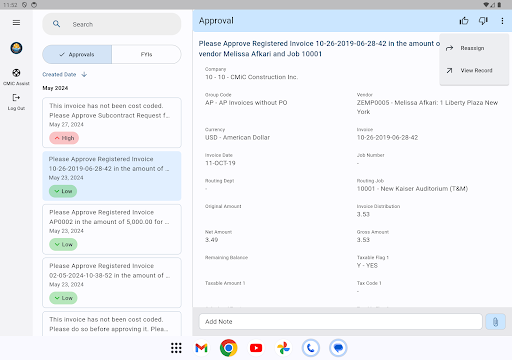The width and height of the screenshot is (512, 360).
Task: Click 'Y - YES' taxable flag value
Action: 367,266
